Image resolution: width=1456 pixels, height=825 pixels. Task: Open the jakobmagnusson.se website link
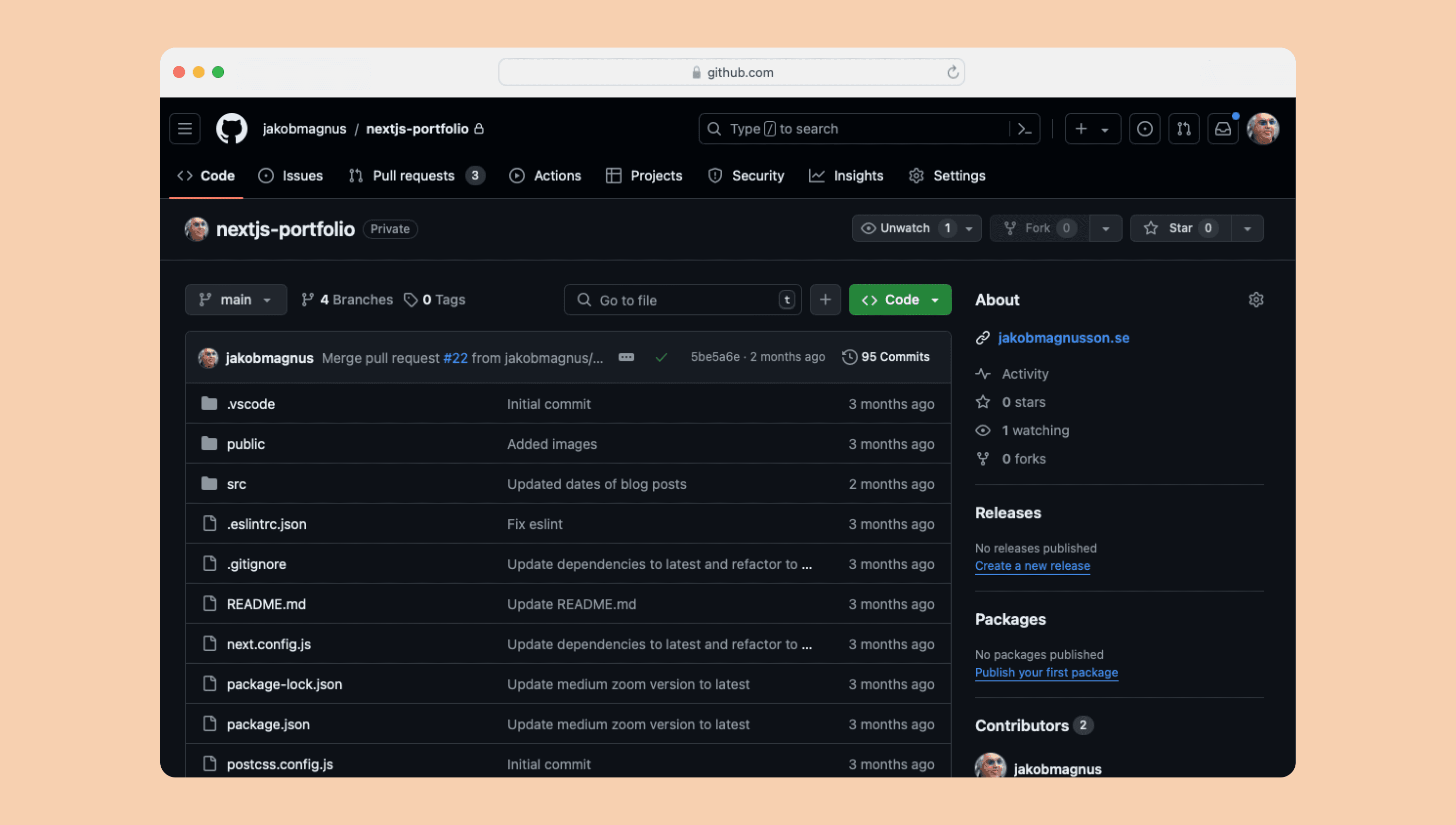(x=1063, y=338)
